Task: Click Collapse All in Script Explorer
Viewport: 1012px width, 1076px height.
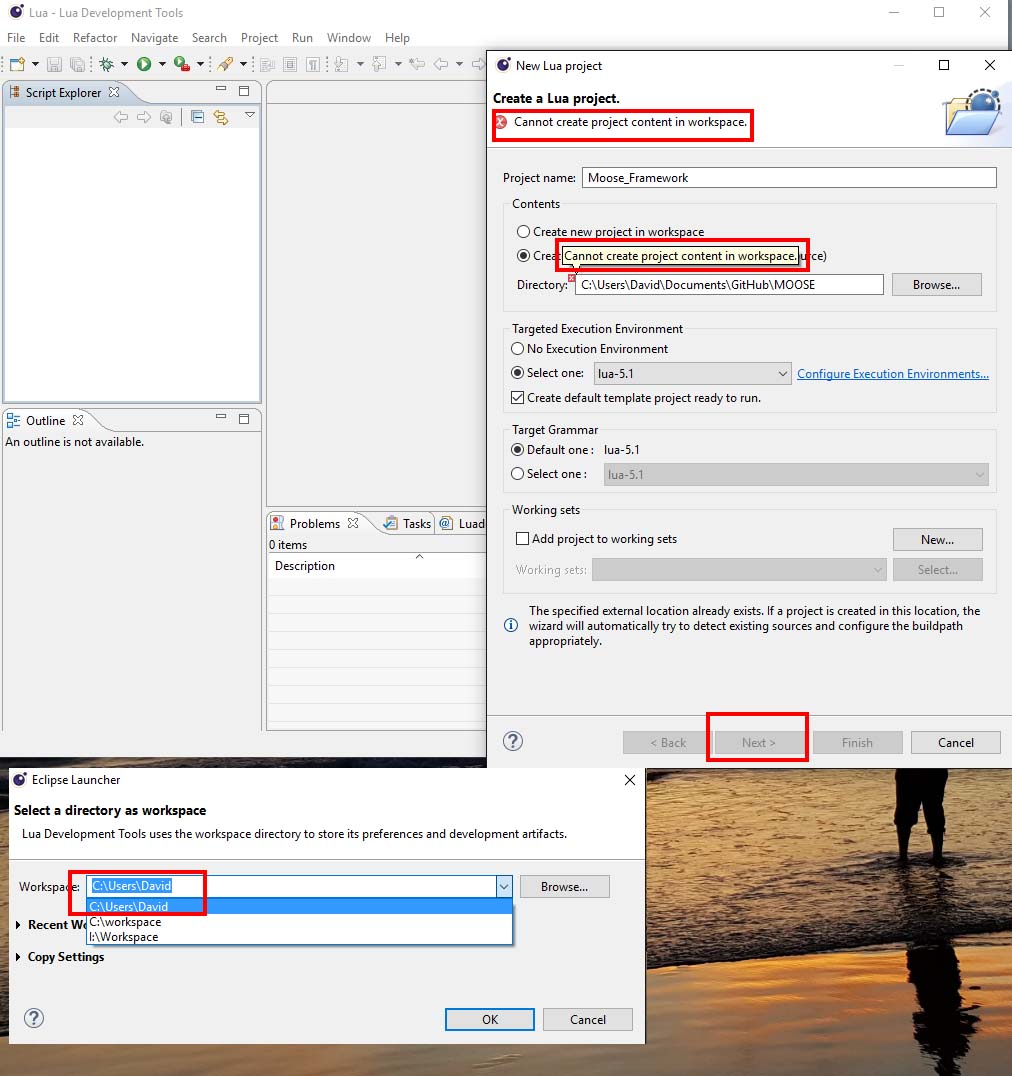Action: tap(198, 117)
